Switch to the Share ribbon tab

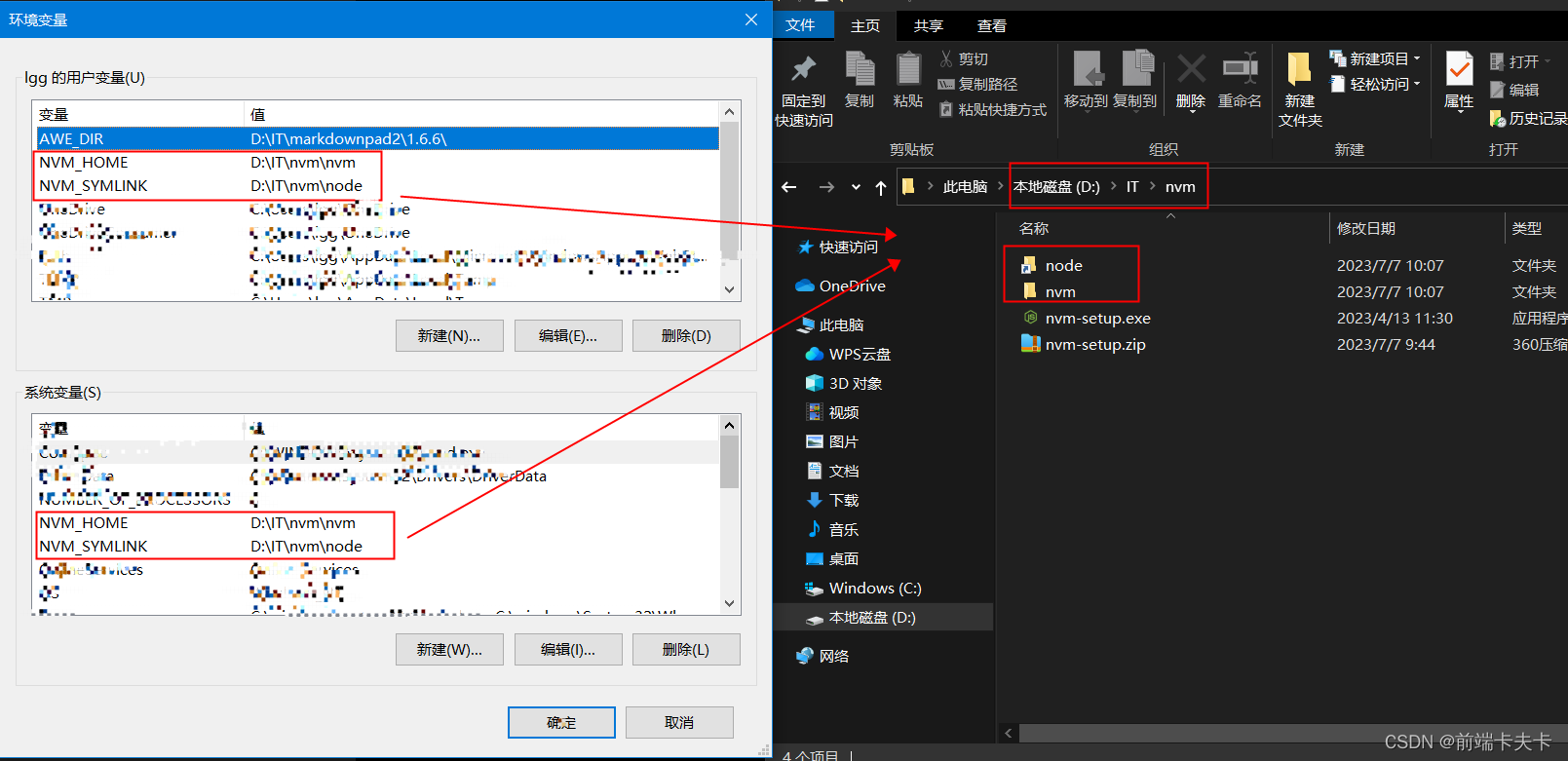pyautogui.click(x=928, y=25)
